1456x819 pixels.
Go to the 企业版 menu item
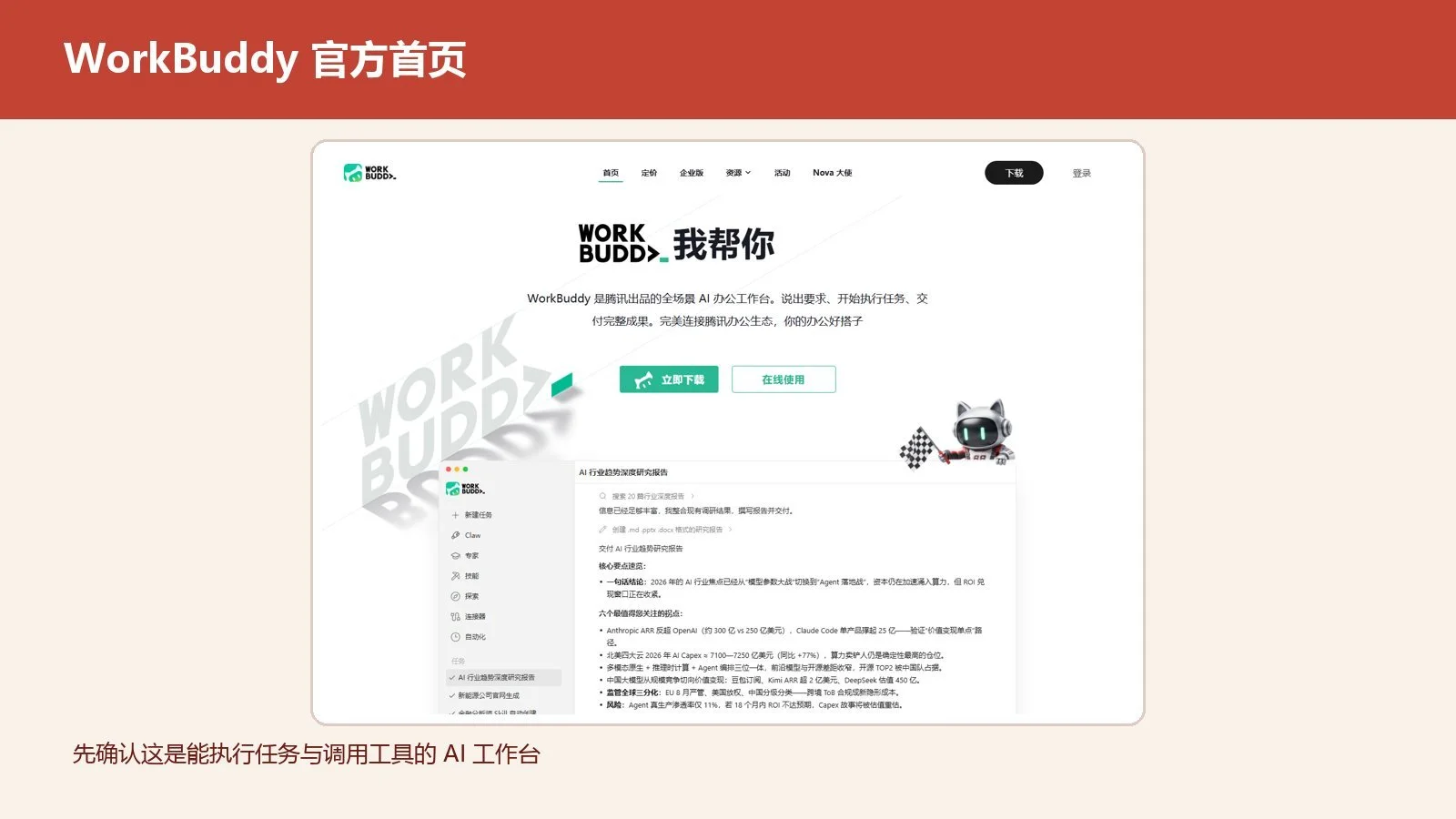pyautogui.click(x=692, y=173)
